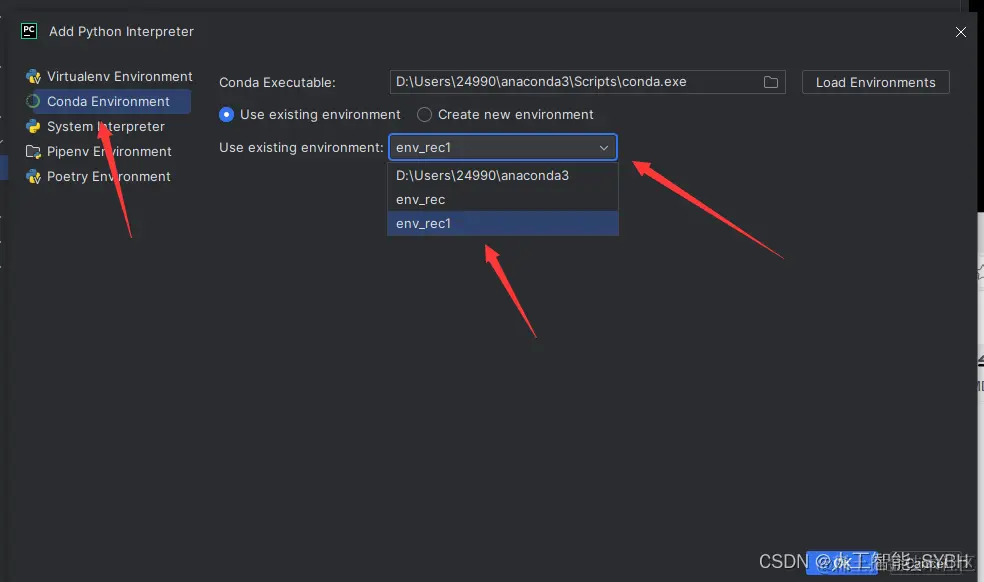The width and height of the screenshot is (984, 582).
Task: Click the Conda Environment ring icon
Action: pos(33,101)
